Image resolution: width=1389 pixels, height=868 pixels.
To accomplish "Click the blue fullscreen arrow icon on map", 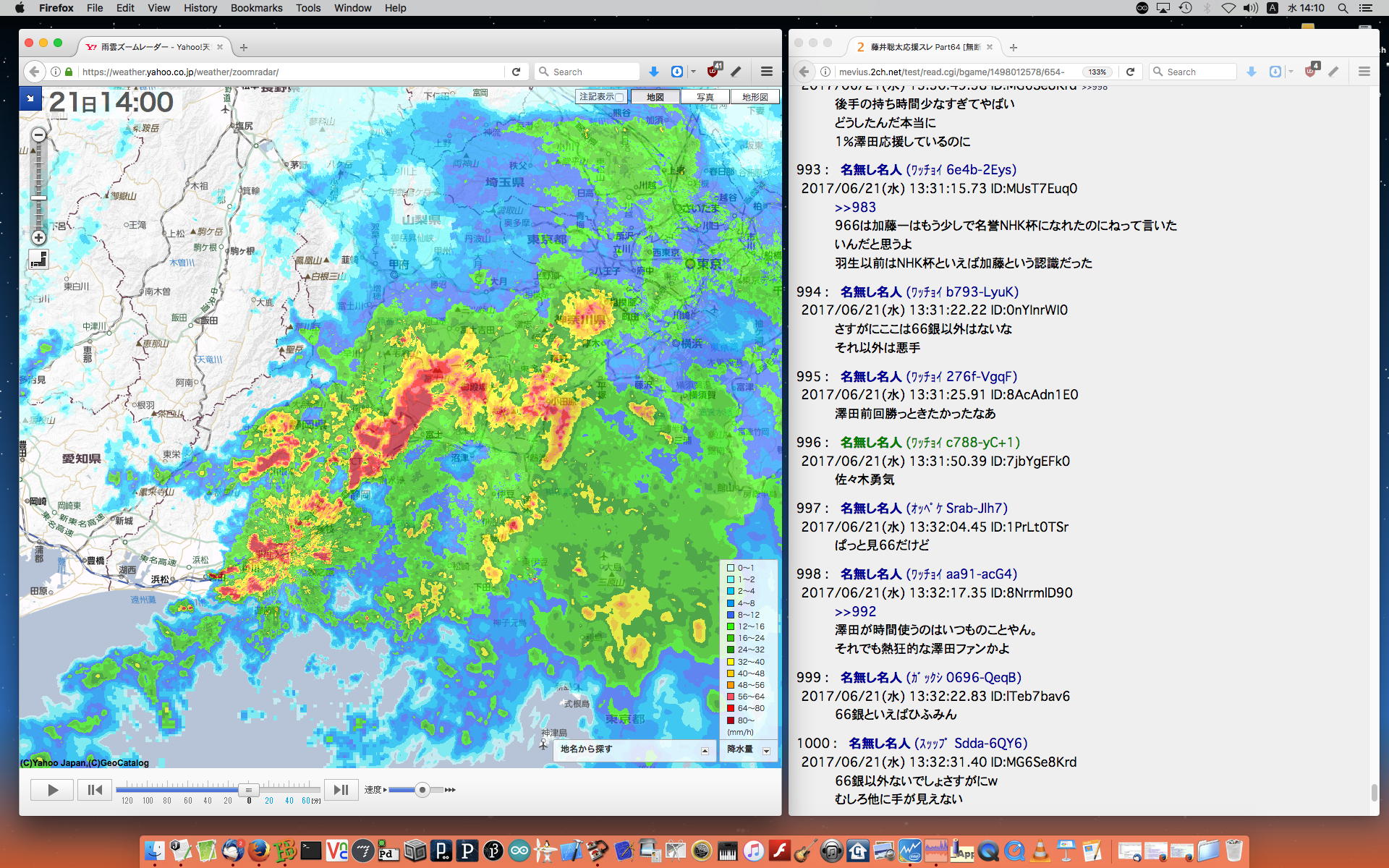I will click(30, 98).
